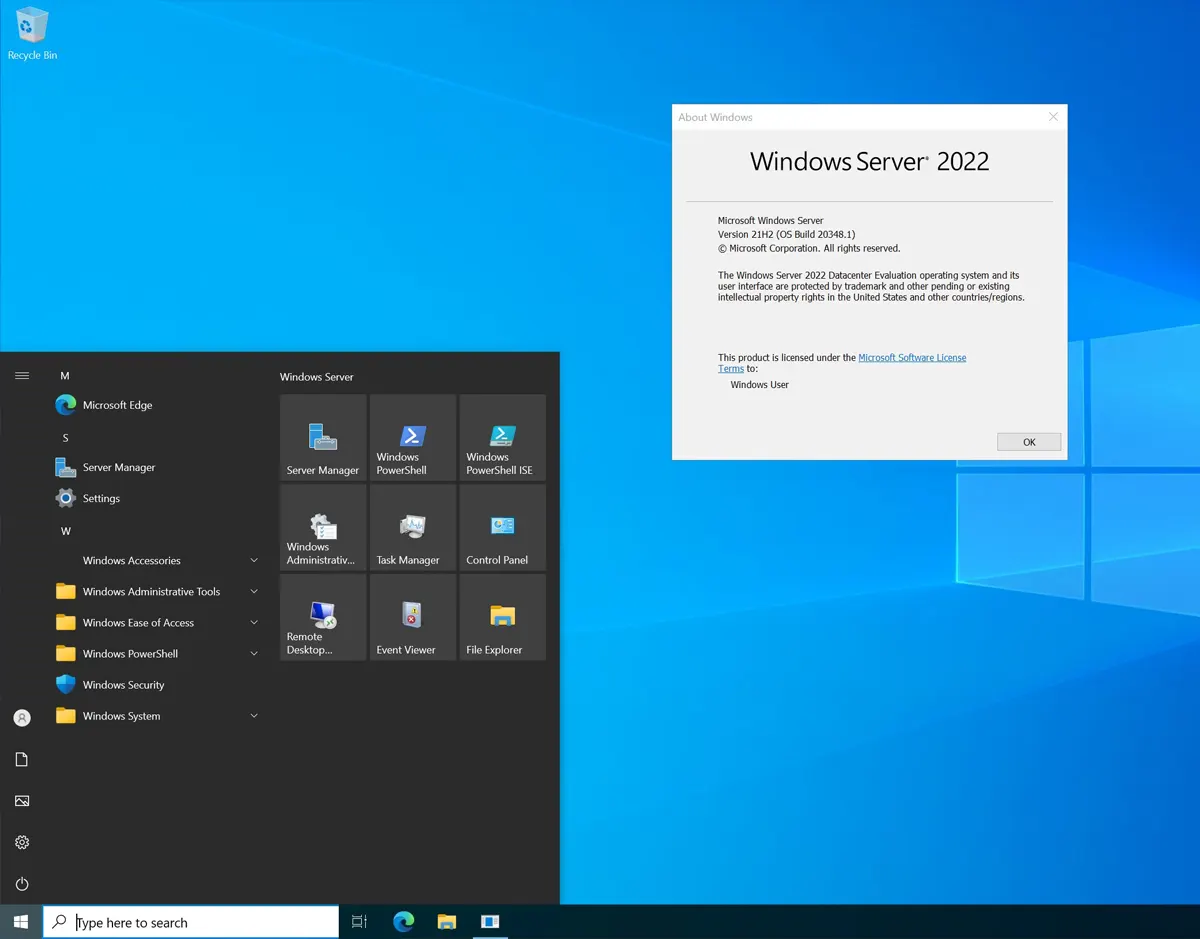Click the Microsoft Windows Server text line
This screenshot has height=939, width=1200.
pos(771,220)
